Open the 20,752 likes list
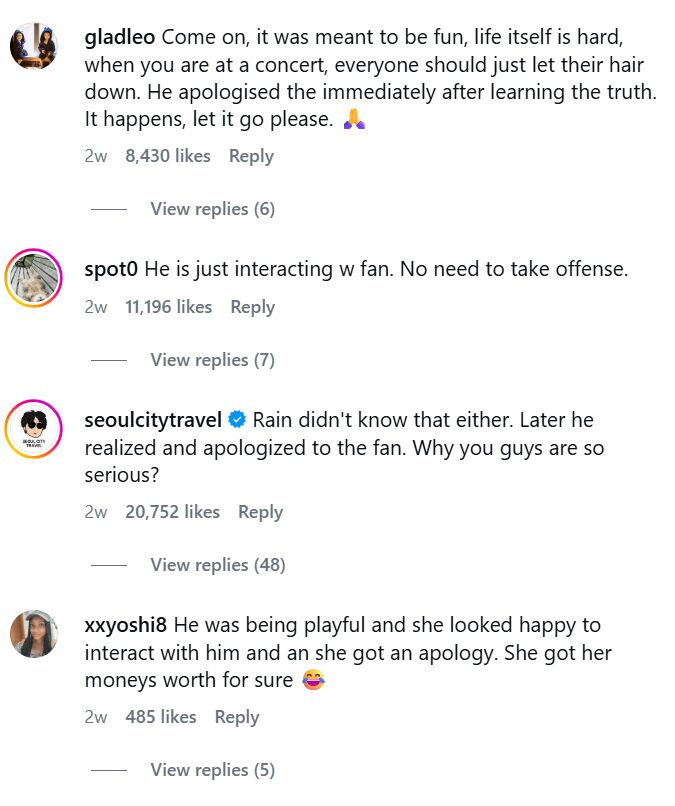This screenshot has height=806, width=675. [x=172, y=512]
